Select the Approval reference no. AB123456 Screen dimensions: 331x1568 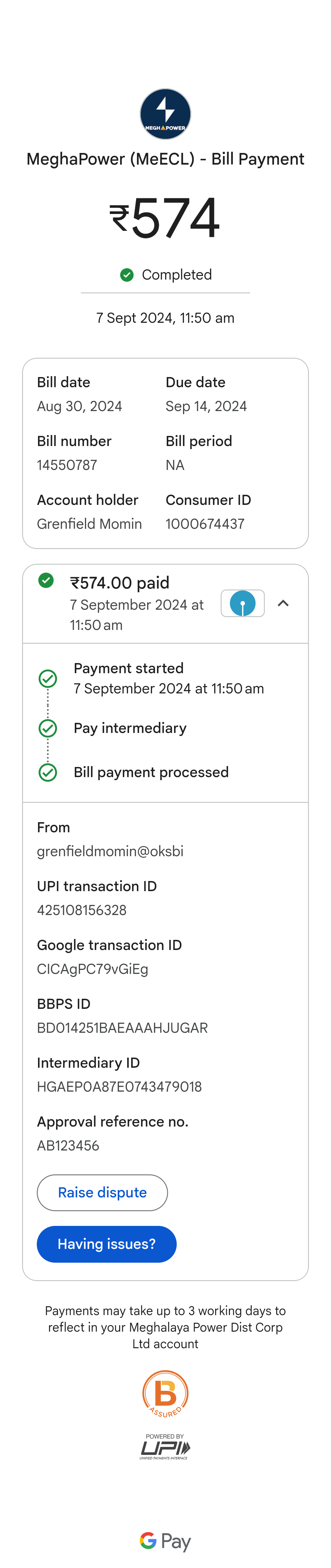[68, 1146]
